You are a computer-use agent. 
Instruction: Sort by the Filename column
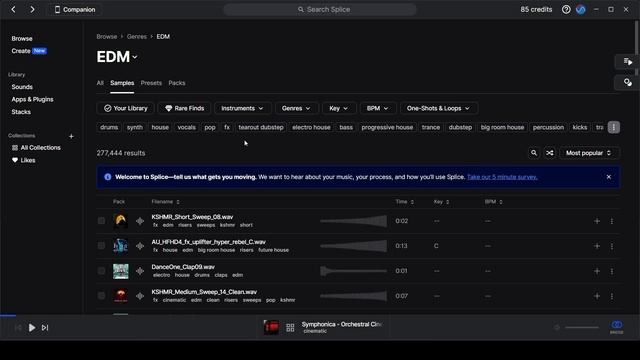[x=165, y=202]
